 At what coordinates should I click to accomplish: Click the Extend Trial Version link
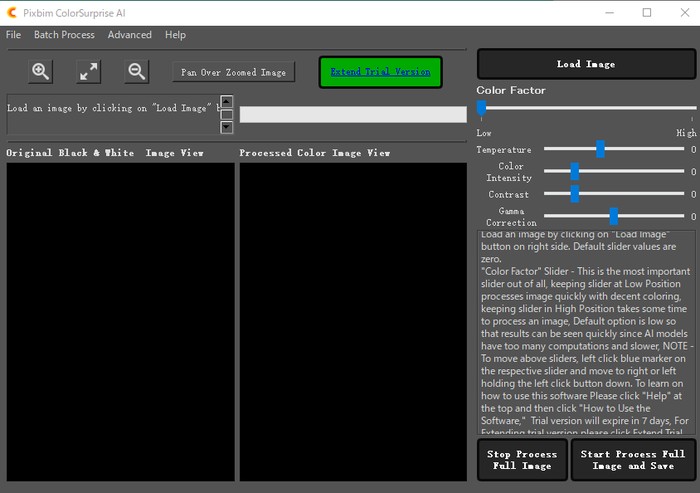coord(380,72)
